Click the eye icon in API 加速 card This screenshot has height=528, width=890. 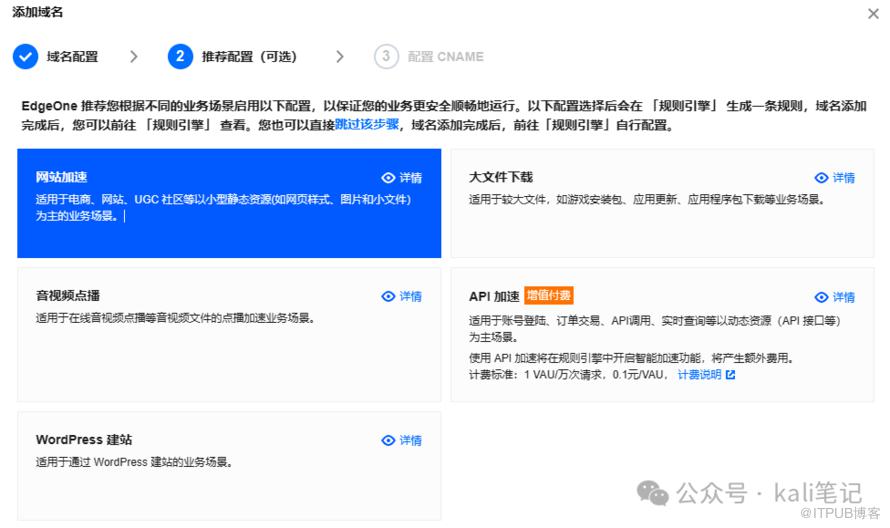(821, 297)
